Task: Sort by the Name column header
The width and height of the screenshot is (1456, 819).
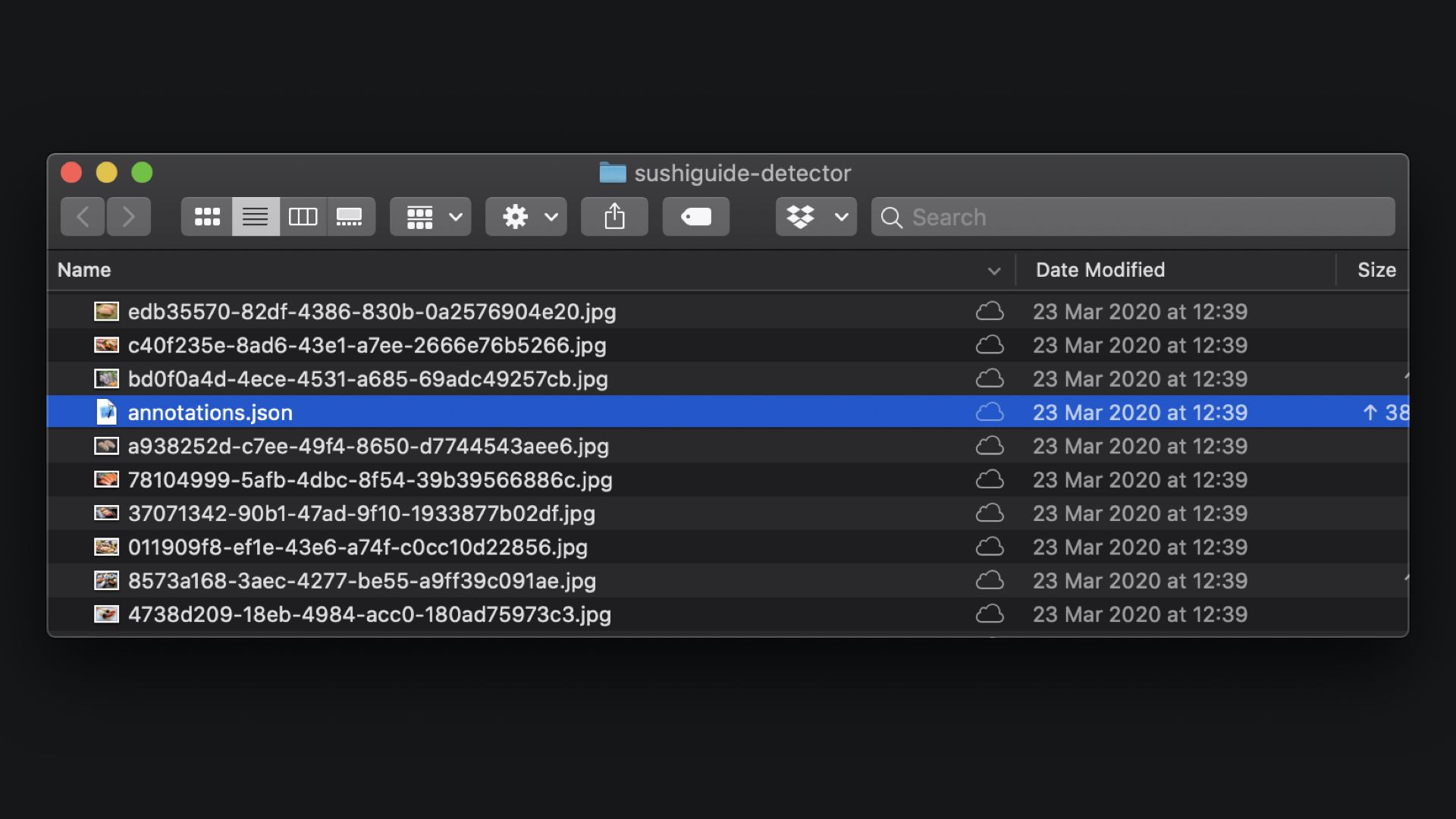Action: pos(84,270)
